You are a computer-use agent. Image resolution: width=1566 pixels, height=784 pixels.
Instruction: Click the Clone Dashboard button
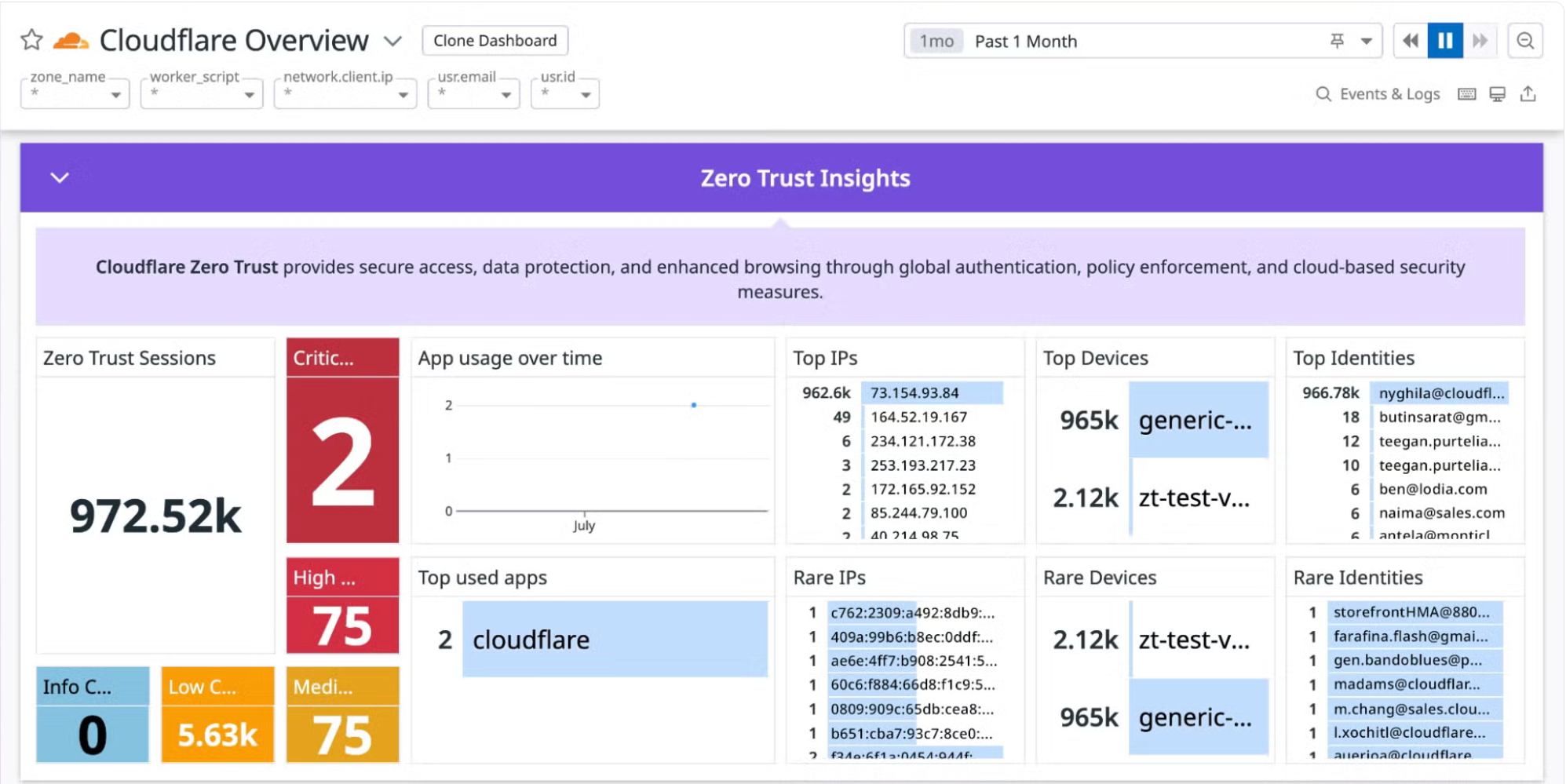coord(495,41)
